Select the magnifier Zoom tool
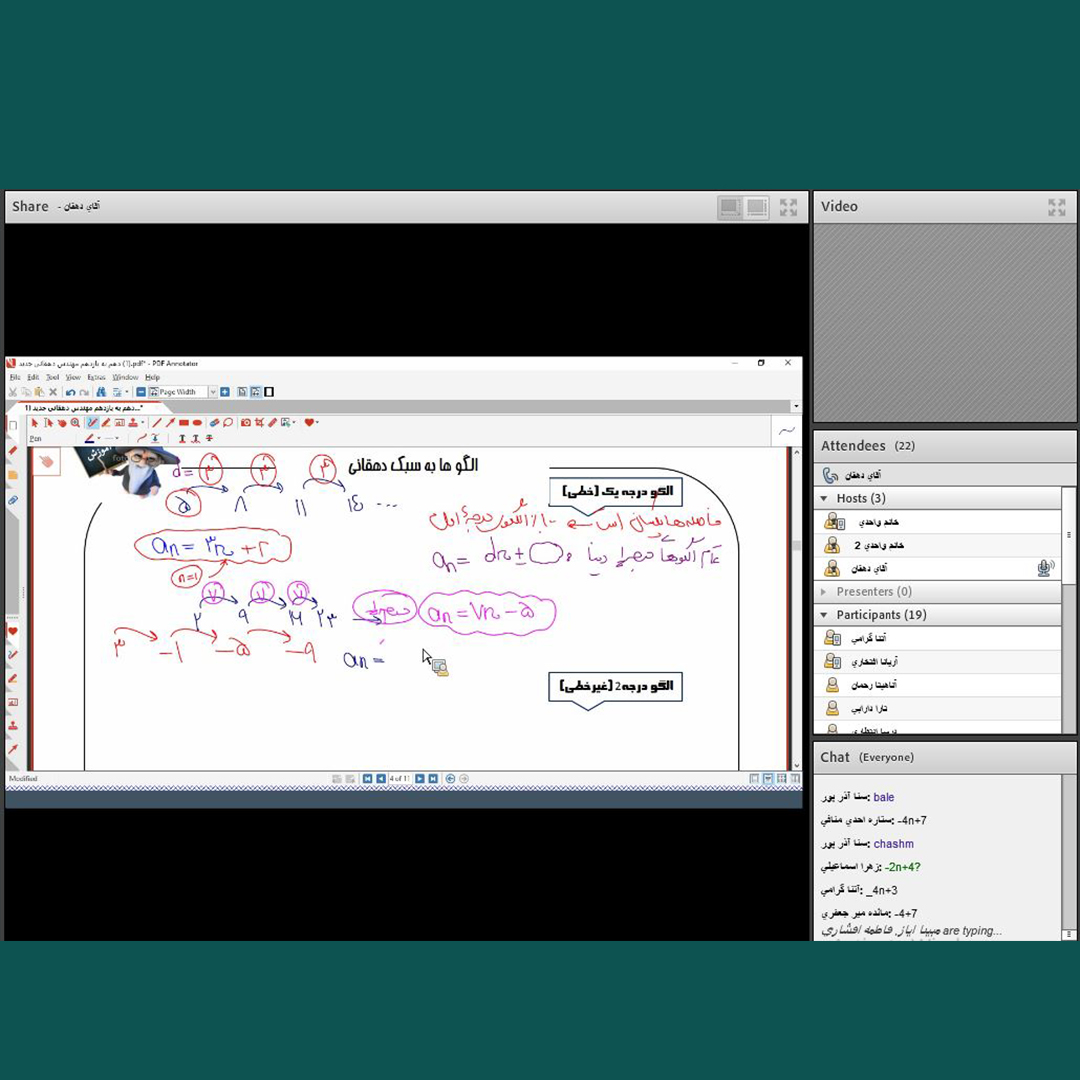 [75, 423]
